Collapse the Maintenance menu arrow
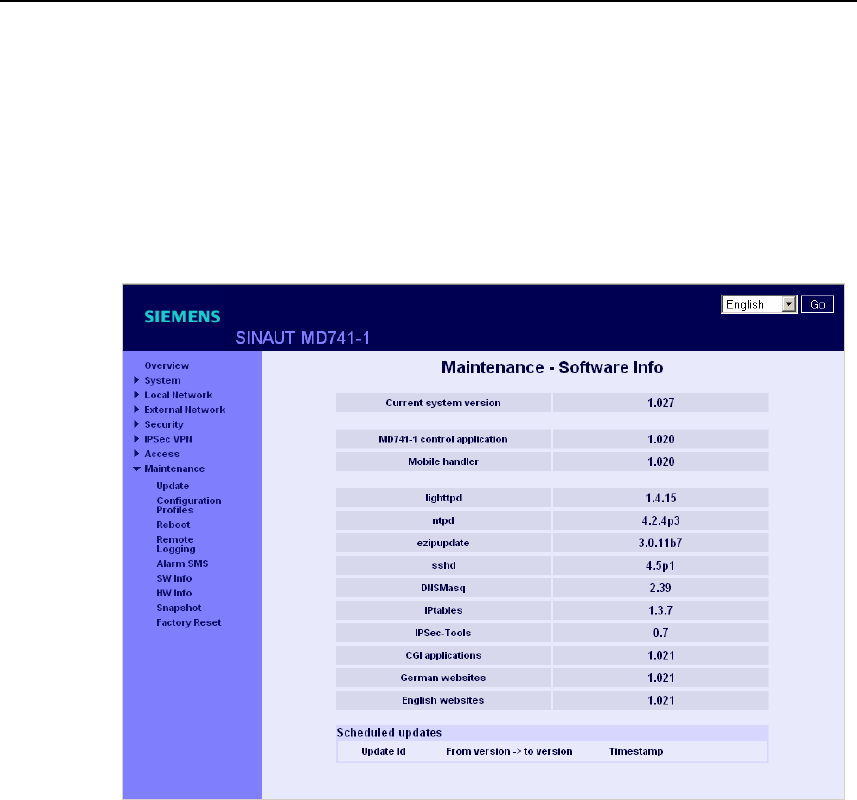The height and width of the screenshot is (800, 857). coord(137,469)
